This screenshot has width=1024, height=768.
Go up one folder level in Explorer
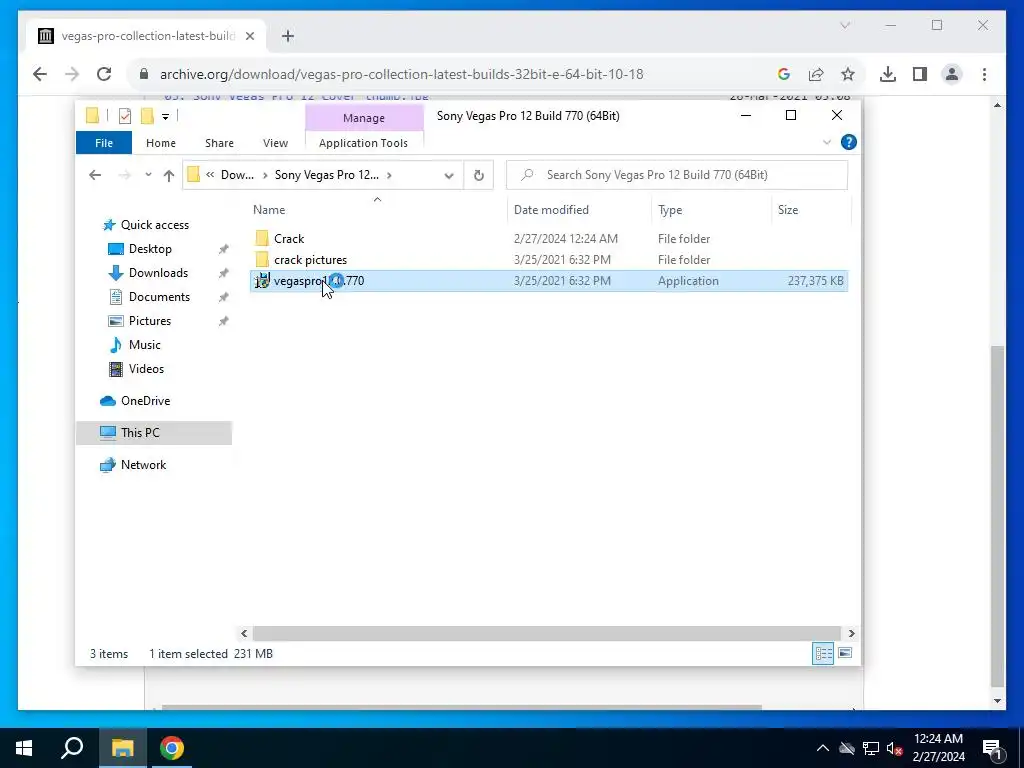pos(169,175)
